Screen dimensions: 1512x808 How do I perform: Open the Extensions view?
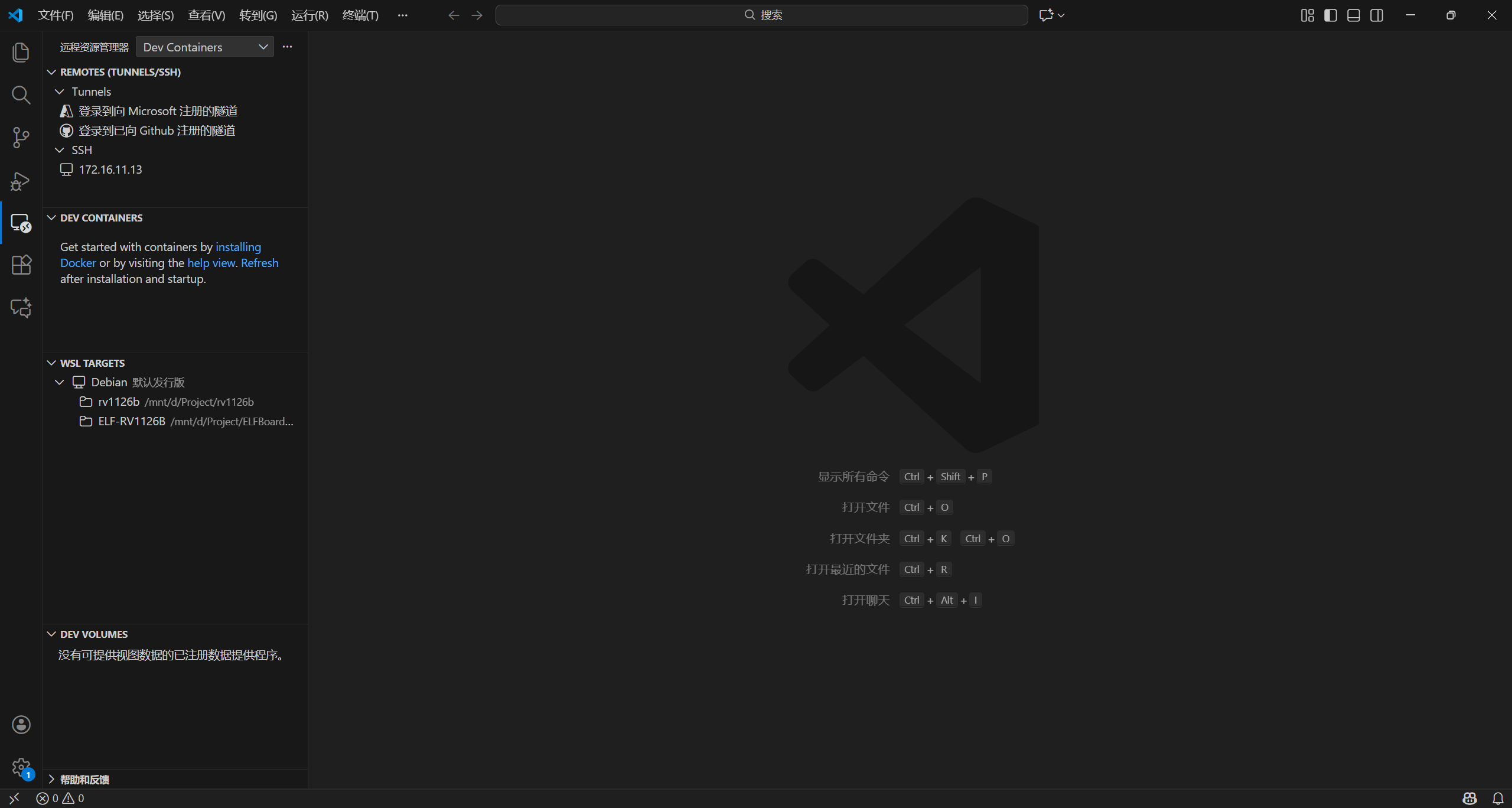(21, 265)
